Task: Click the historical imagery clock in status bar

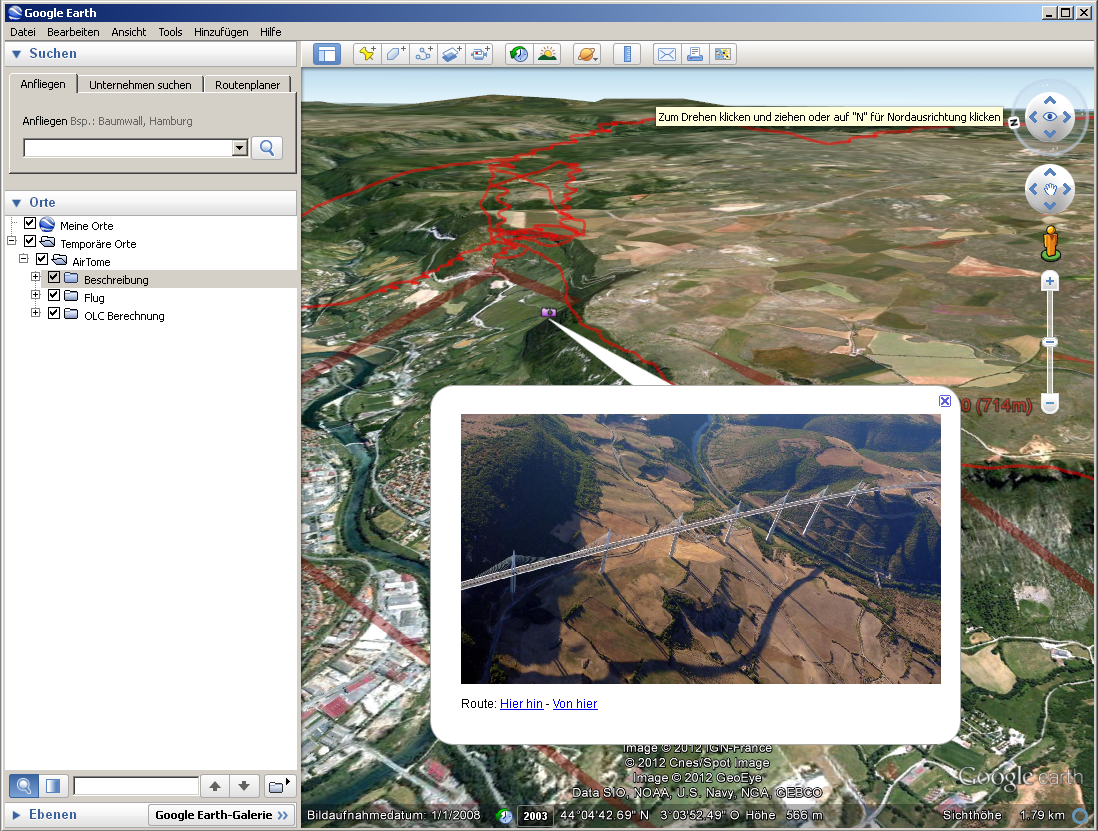Action: 504,816
